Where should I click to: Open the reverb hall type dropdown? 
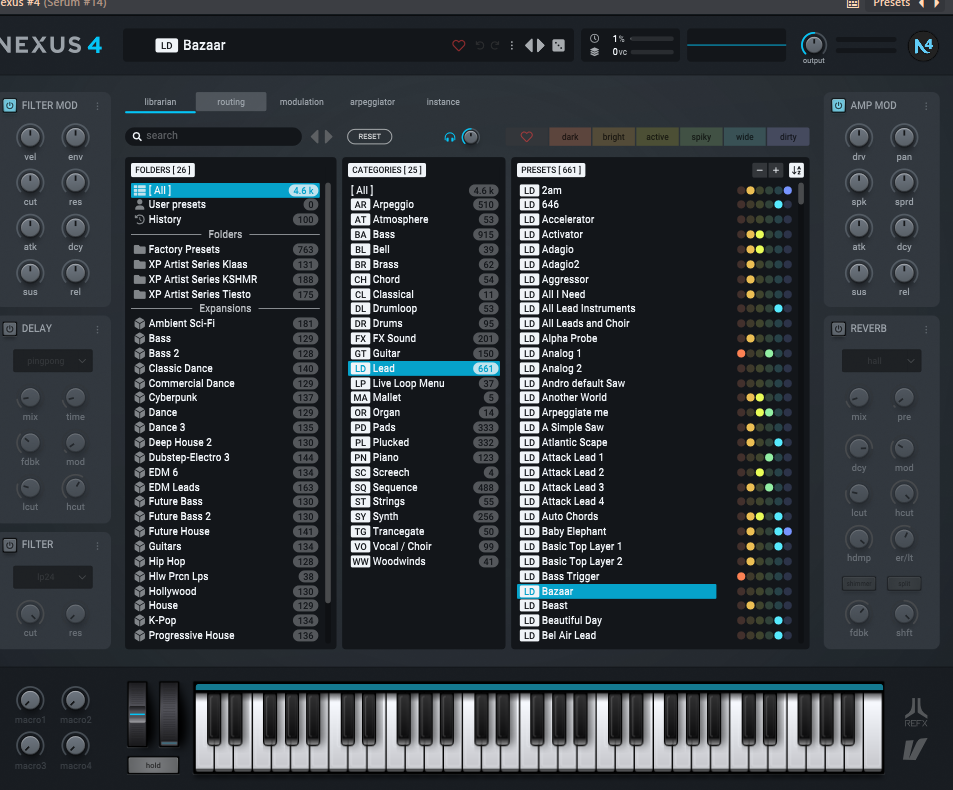(x=881, y=361)
